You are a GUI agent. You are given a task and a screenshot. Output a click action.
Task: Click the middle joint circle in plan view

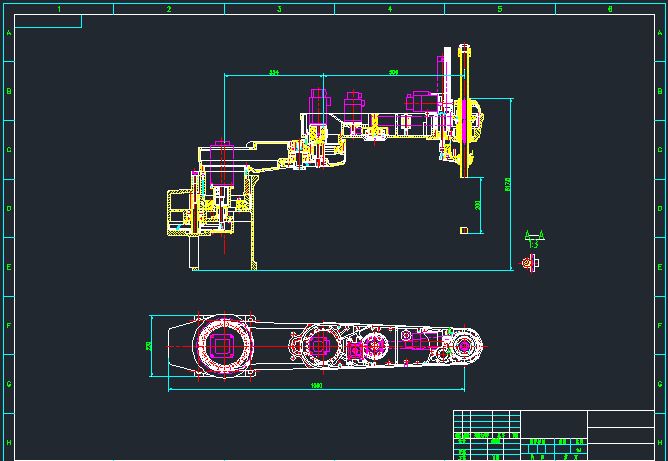321,347
